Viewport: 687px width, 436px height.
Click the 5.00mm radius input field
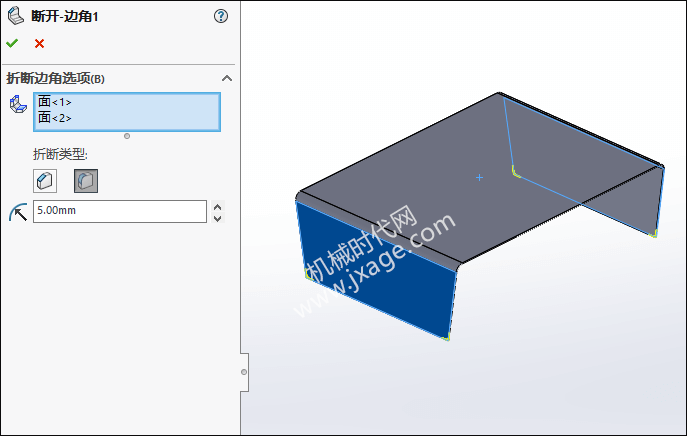point(120,211)
